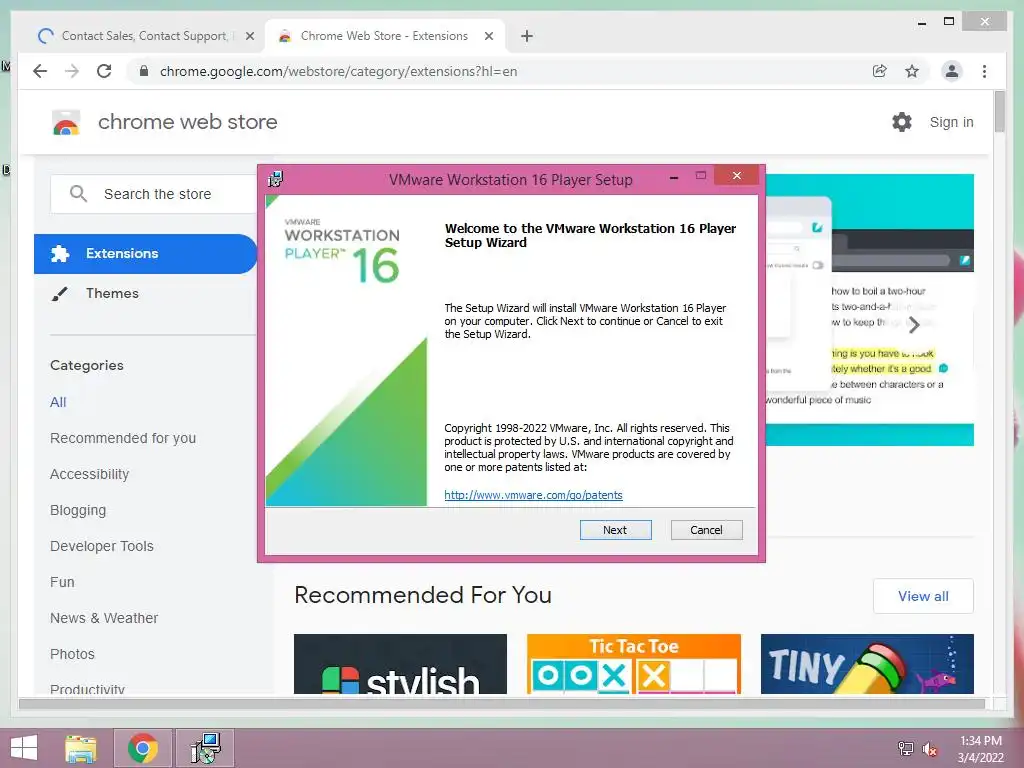The width and height of the screenshot is (1024, 768).
Task: Reload the Chrome Web Store page
Action: coord(104,71)
